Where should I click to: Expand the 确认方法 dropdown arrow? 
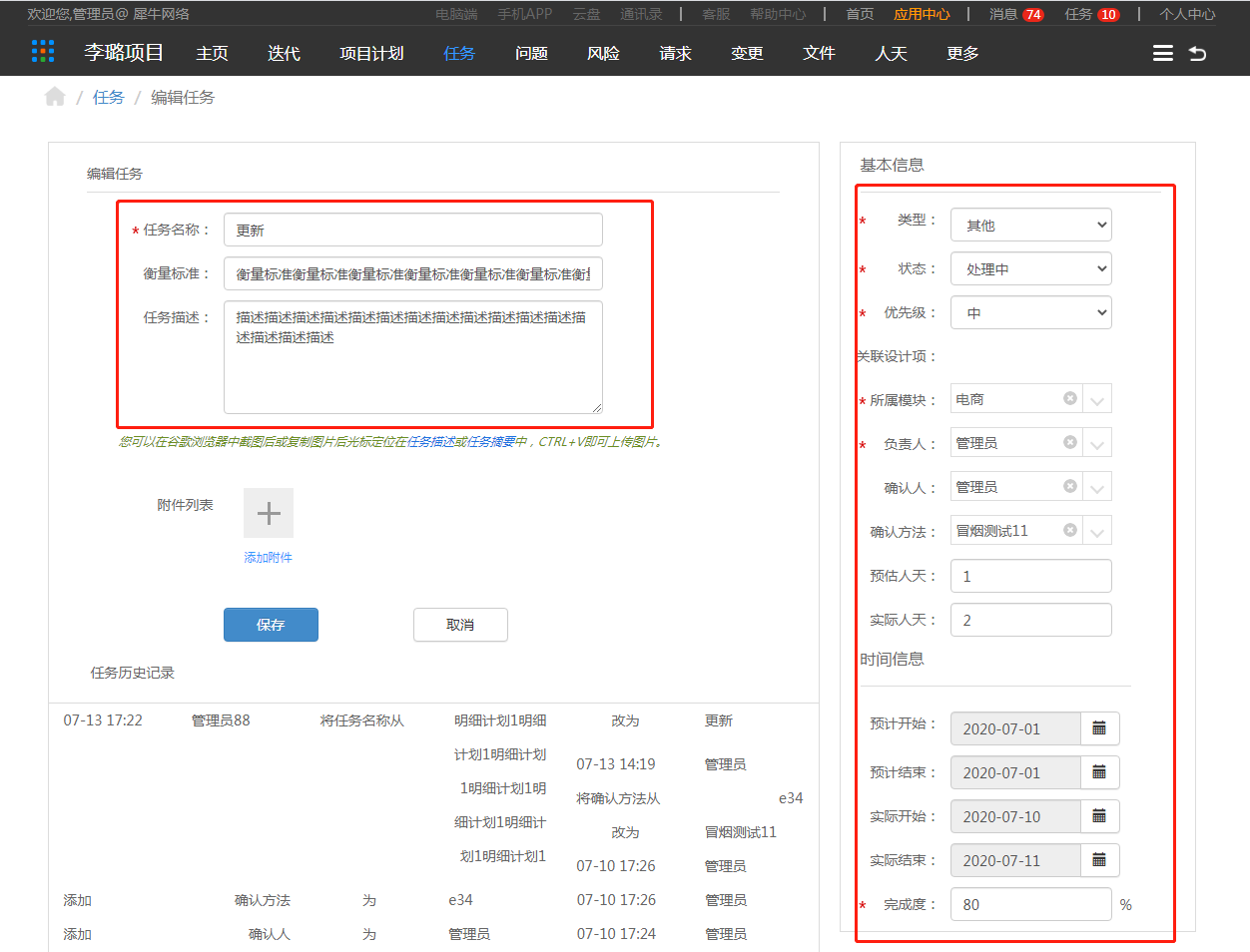pos(1097,532)
